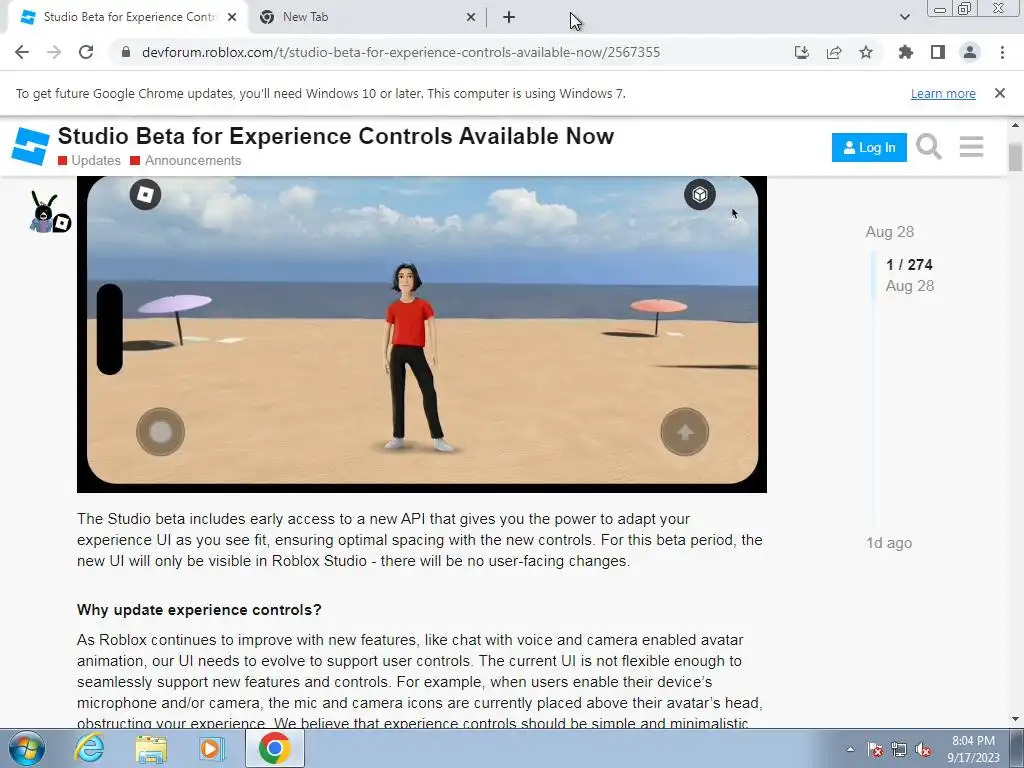Open the forum search magnifier icon
This screenshot has height=768, width=1024.
pyautogui.click(x=929, y=147)
